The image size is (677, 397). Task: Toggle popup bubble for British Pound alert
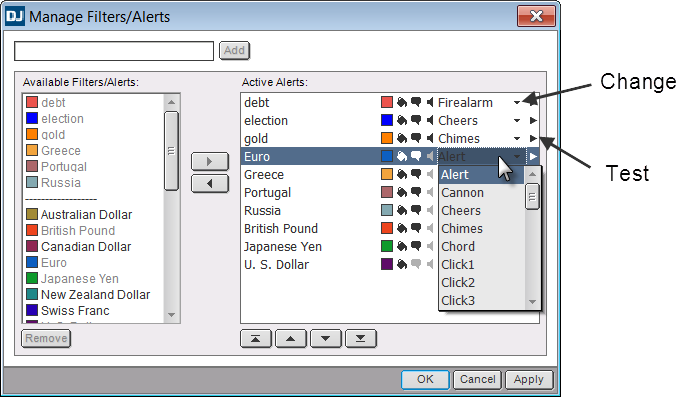coord(416,228)
